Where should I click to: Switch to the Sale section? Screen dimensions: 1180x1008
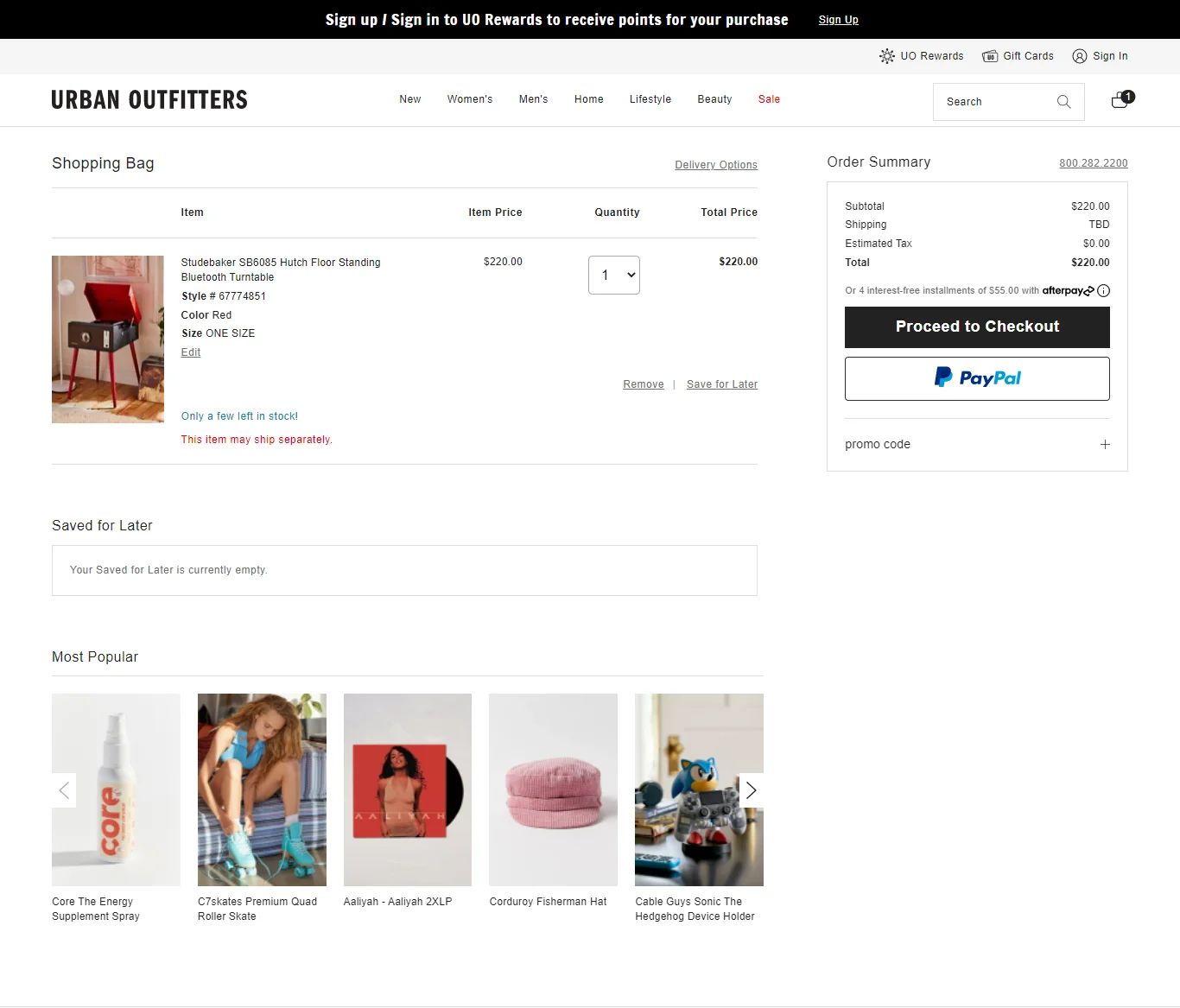click(x=769, y=98)
